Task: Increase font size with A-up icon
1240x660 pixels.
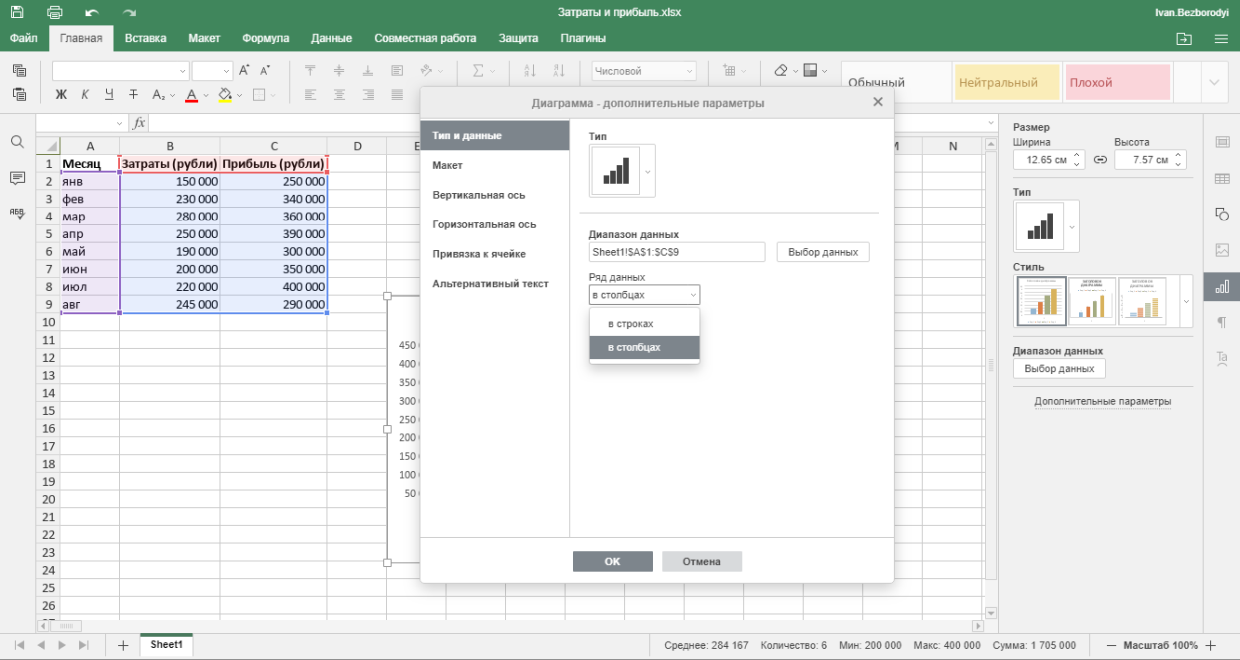Action: point(244,71)
